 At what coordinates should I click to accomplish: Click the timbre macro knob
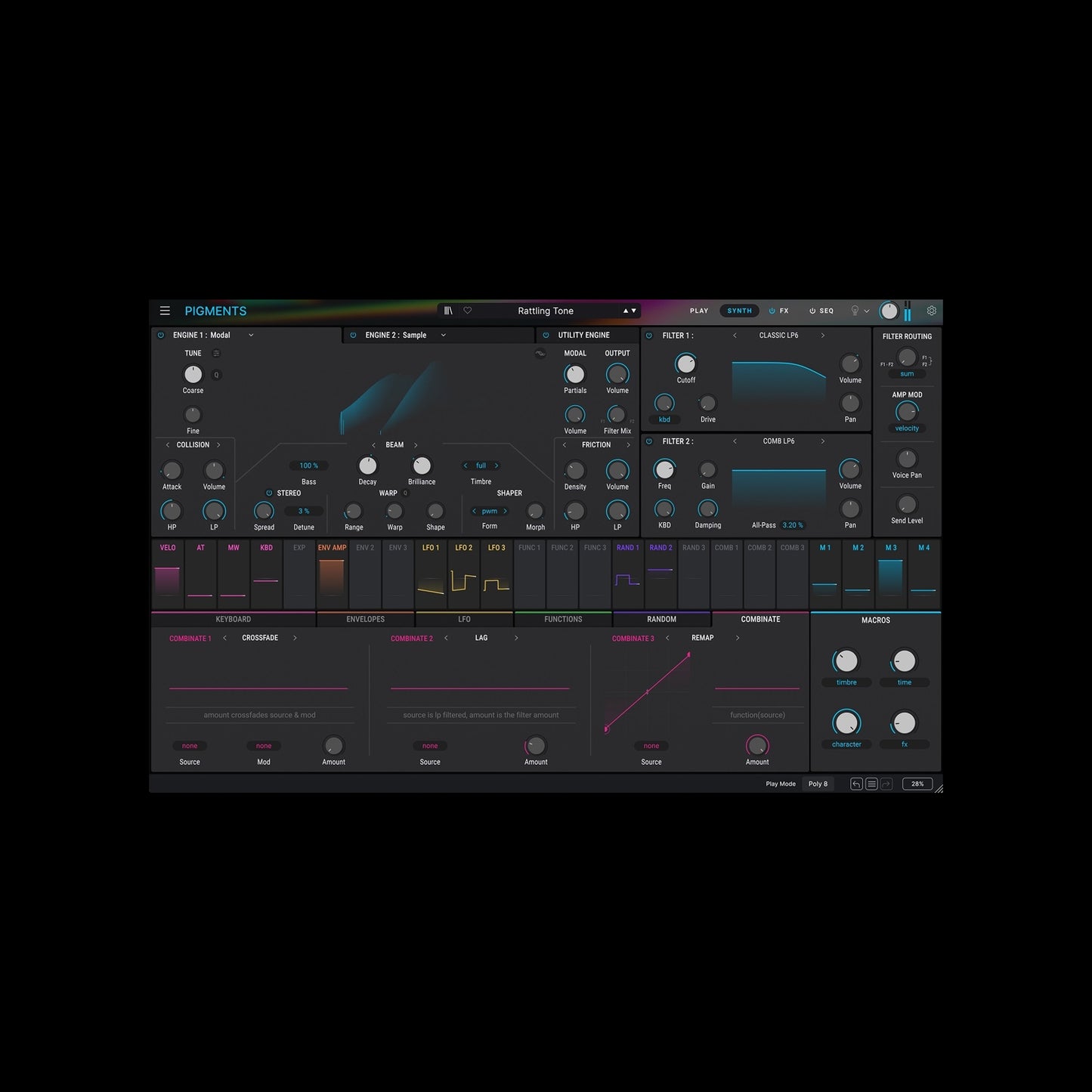[x=846, y=661]
